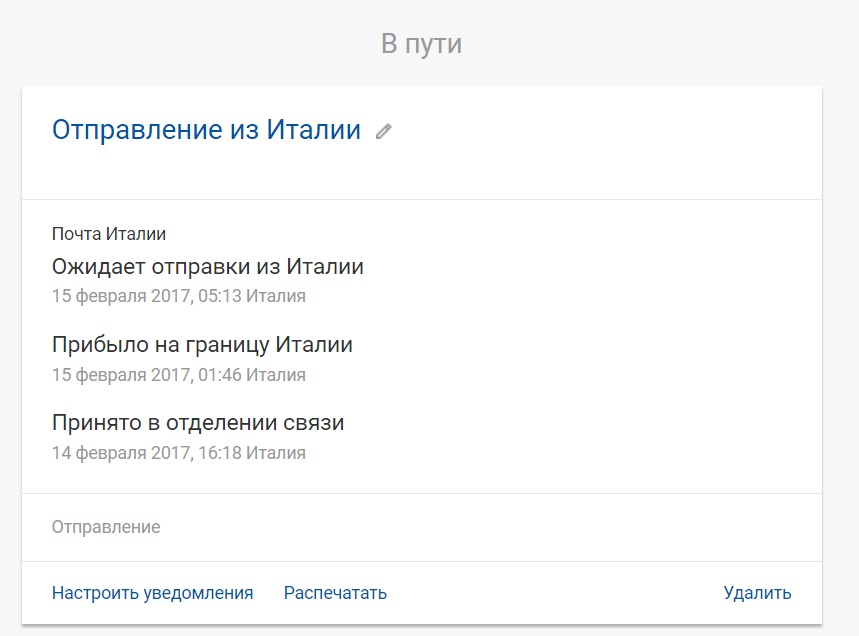Screen dimensions: 859x636
Task: Click the gray 'Отправление' label
Action: tap(106, 527)
